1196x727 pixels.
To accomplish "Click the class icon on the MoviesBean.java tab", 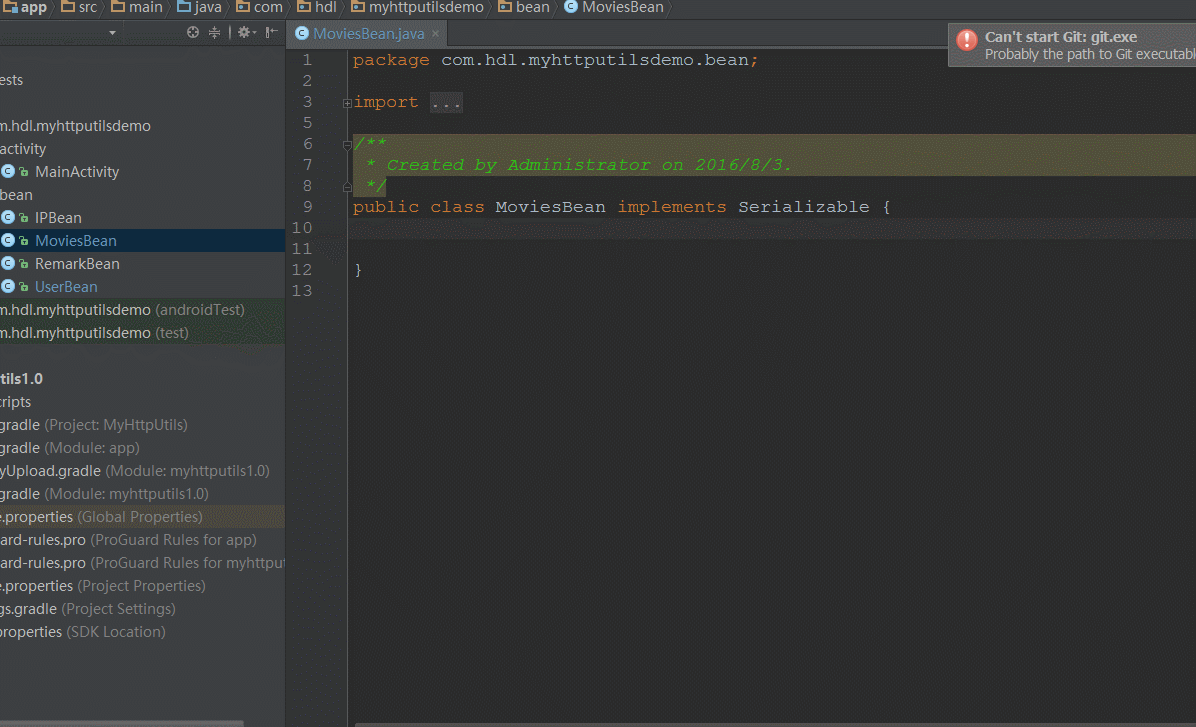I will pos(302,34).
